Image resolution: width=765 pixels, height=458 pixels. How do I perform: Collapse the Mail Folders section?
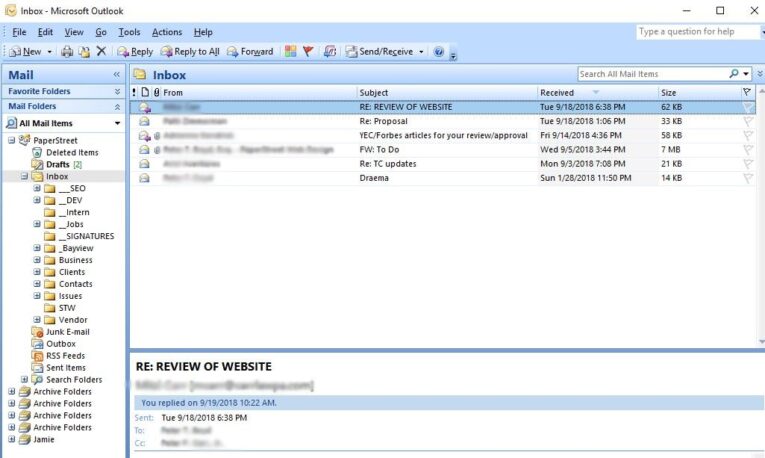click(x=117, y=106)
